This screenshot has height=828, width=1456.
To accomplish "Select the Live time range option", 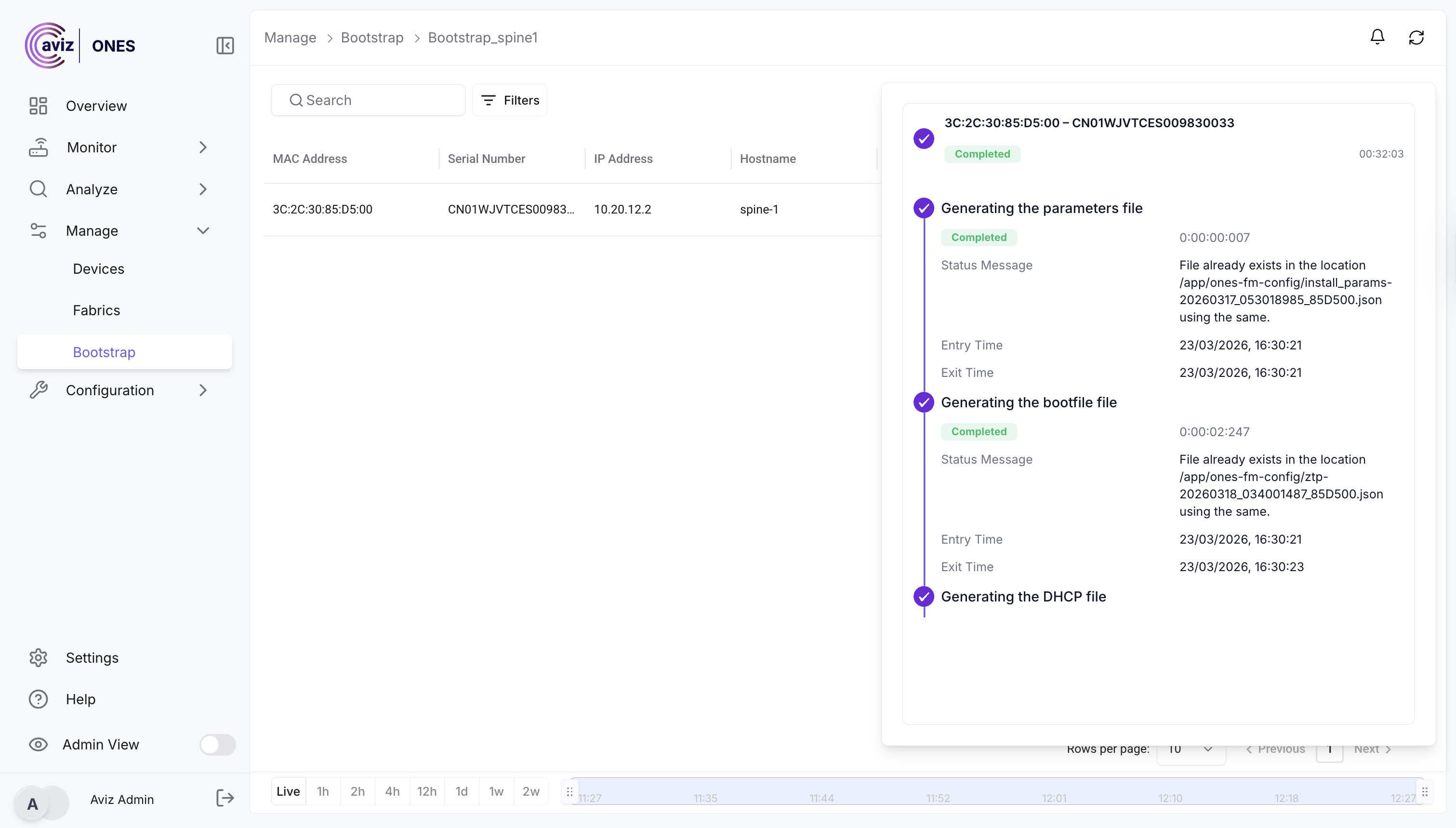I will [288, 791].
